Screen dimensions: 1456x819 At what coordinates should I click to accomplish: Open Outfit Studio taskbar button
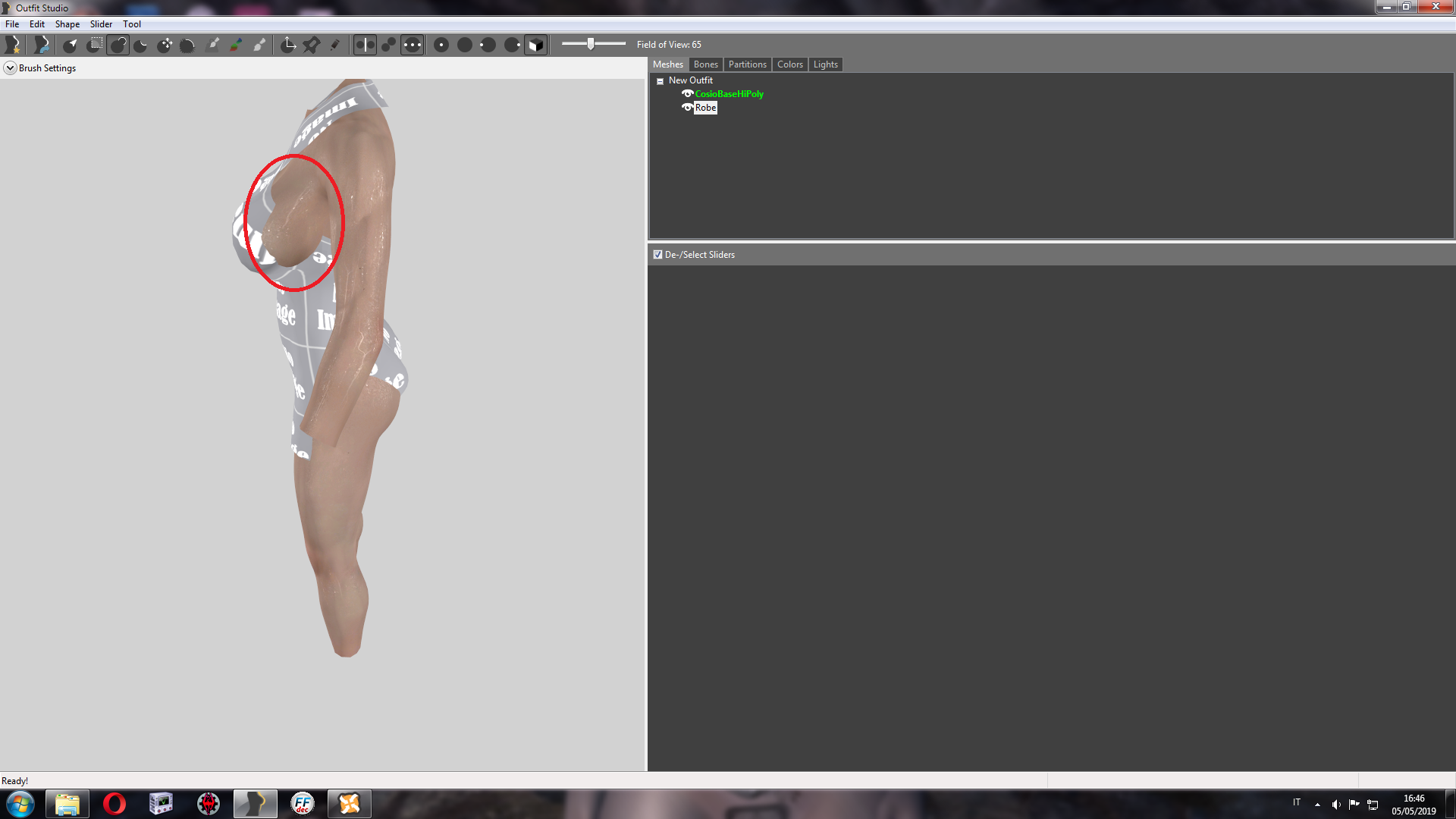[256, 804]
